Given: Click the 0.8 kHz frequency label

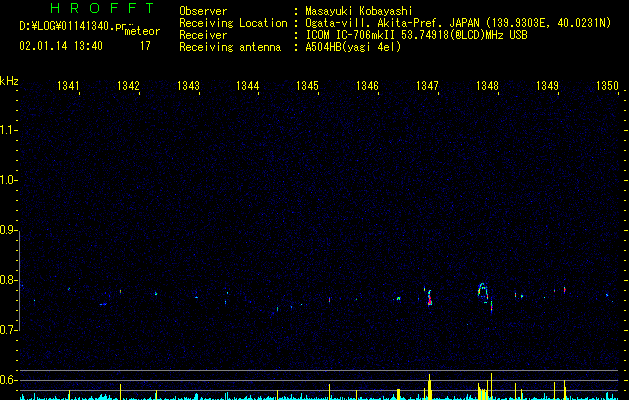Looking at the screenshot, I should pos(8,280).
